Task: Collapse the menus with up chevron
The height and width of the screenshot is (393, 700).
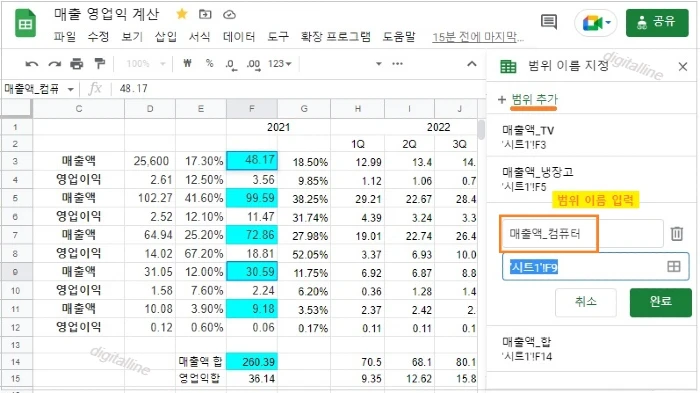Action: click(472, 64)
